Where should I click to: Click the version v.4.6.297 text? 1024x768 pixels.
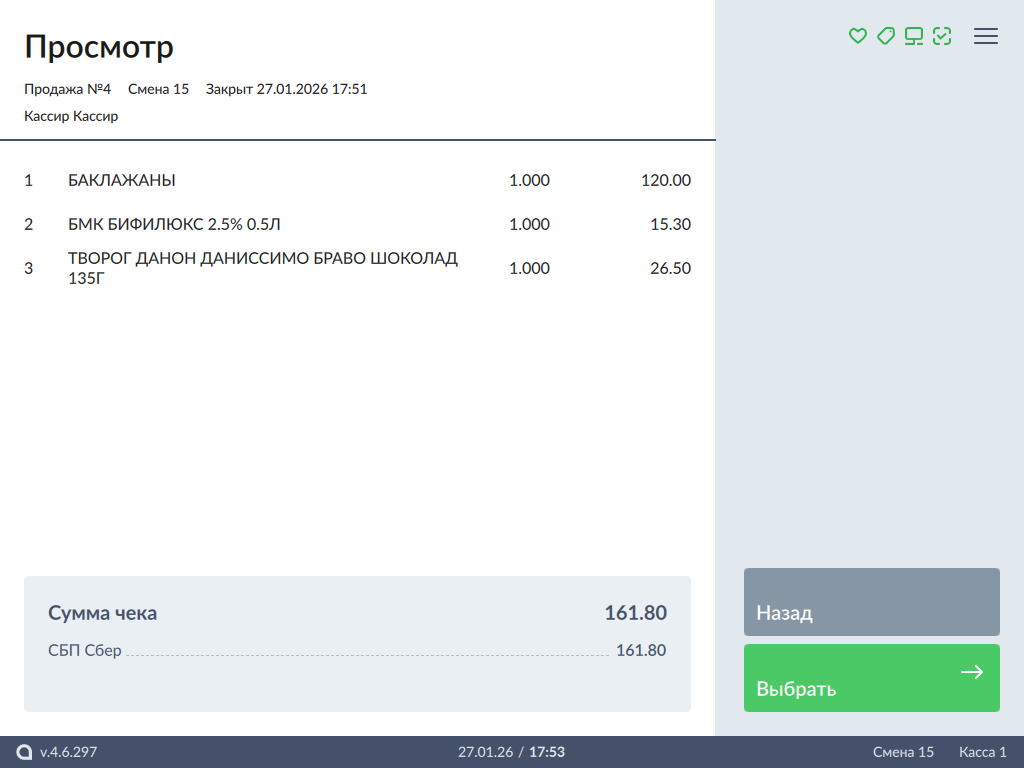click(68, 752)
